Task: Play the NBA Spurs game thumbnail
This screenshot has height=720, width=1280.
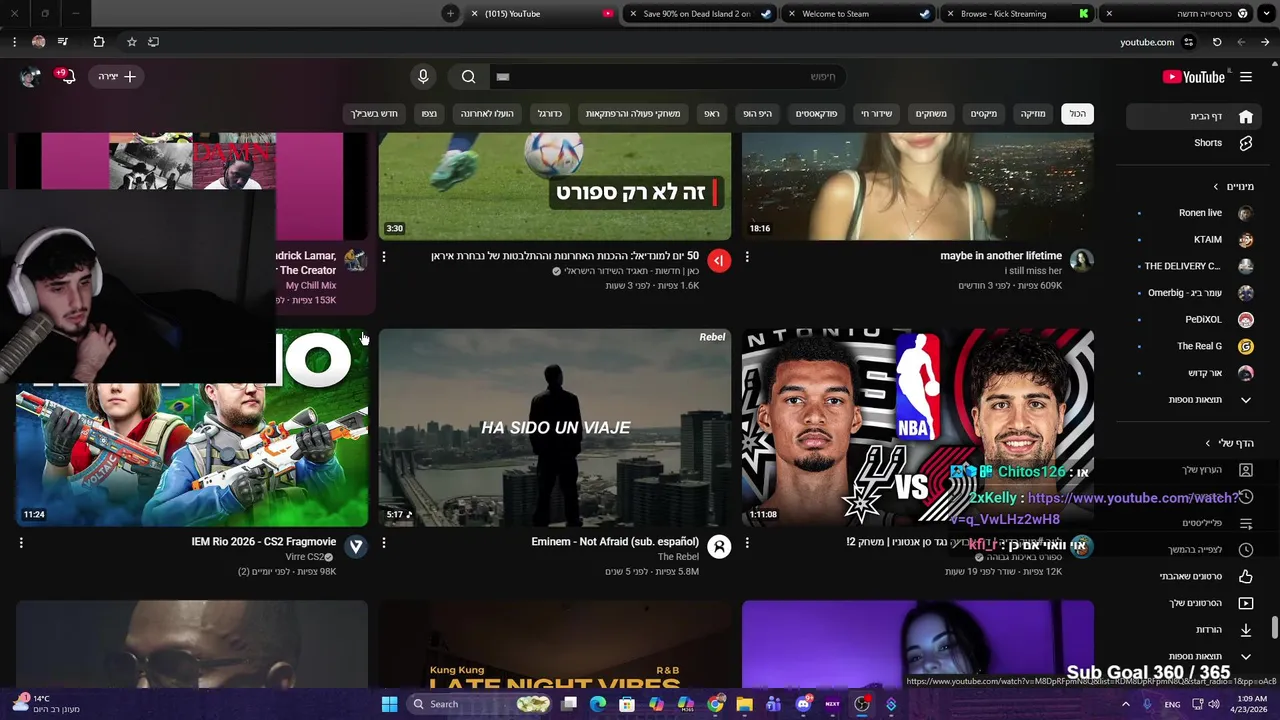Action: pyautogui.click(x=918, y=428)
